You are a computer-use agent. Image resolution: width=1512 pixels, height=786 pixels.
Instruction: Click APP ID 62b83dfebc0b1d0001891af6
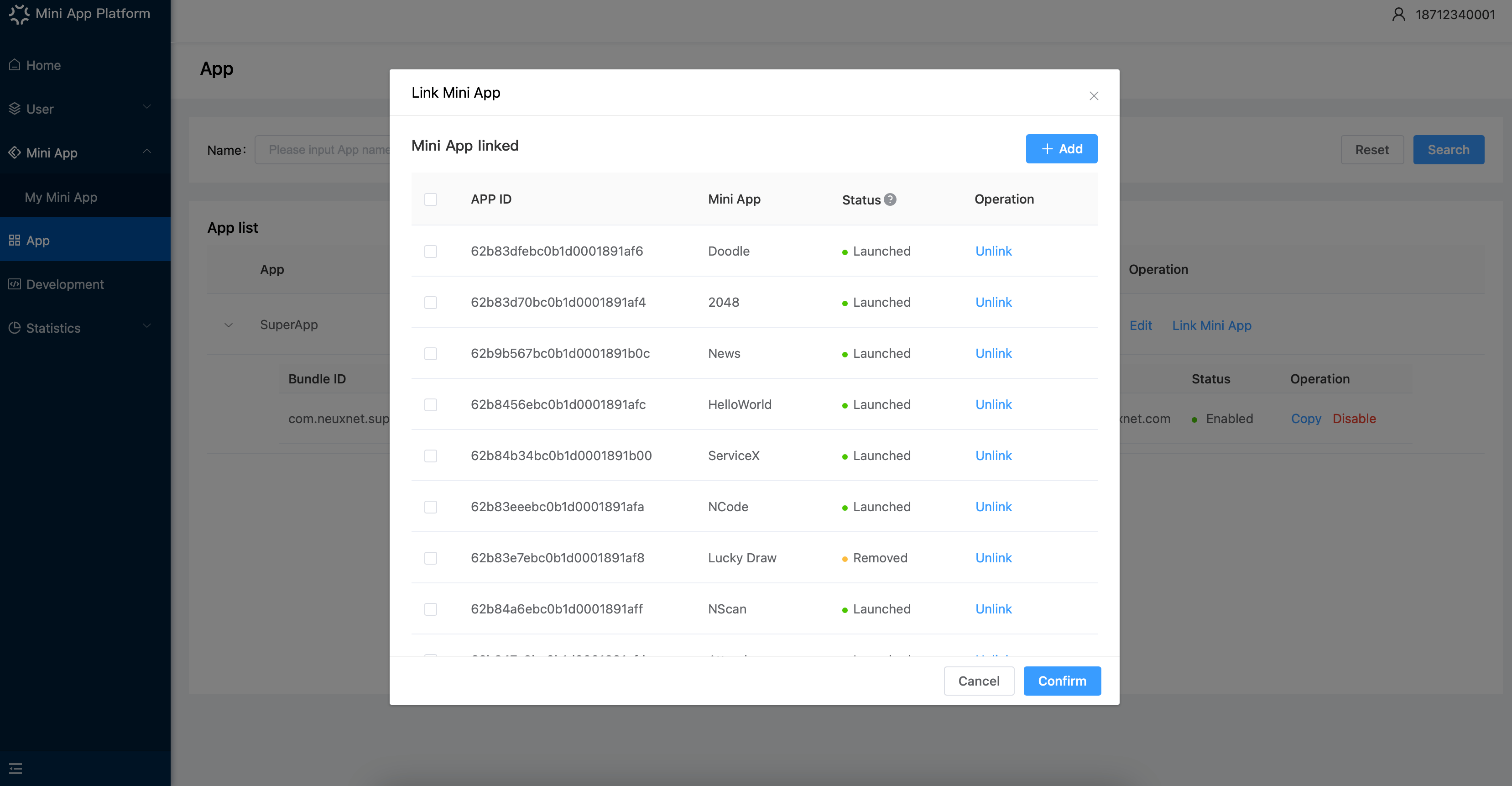(557, 251)
